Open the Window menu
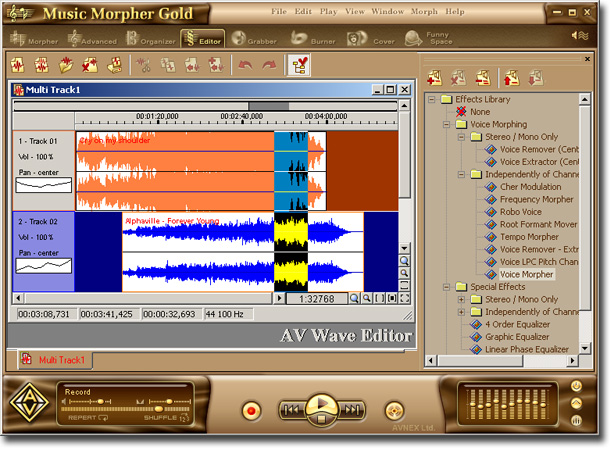Image resolution: width=610 pixels, height=449 pixels. tap(387, 11)
